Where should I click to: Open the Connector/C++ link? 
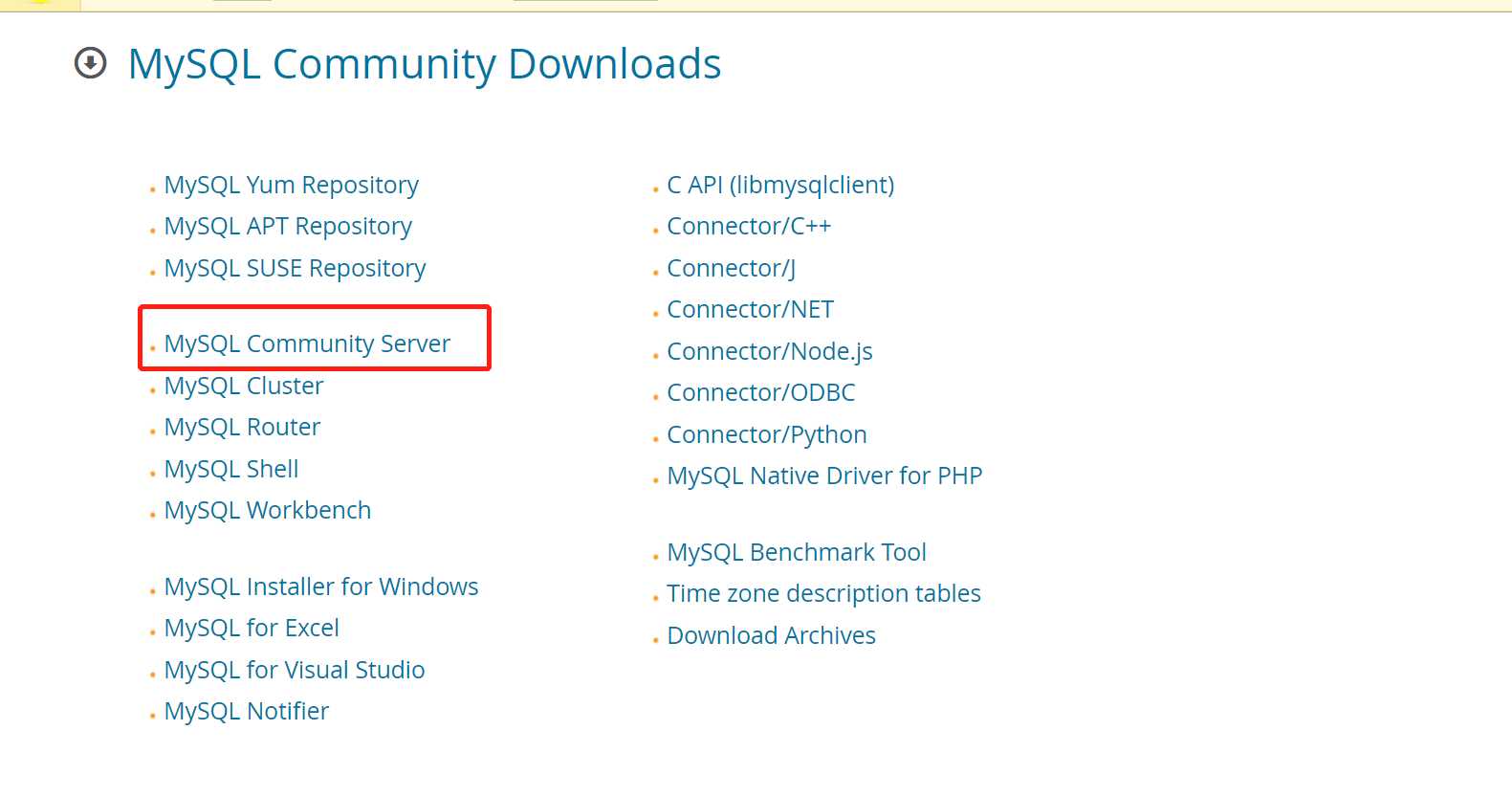pyautogui.click(x=749, y=227)
